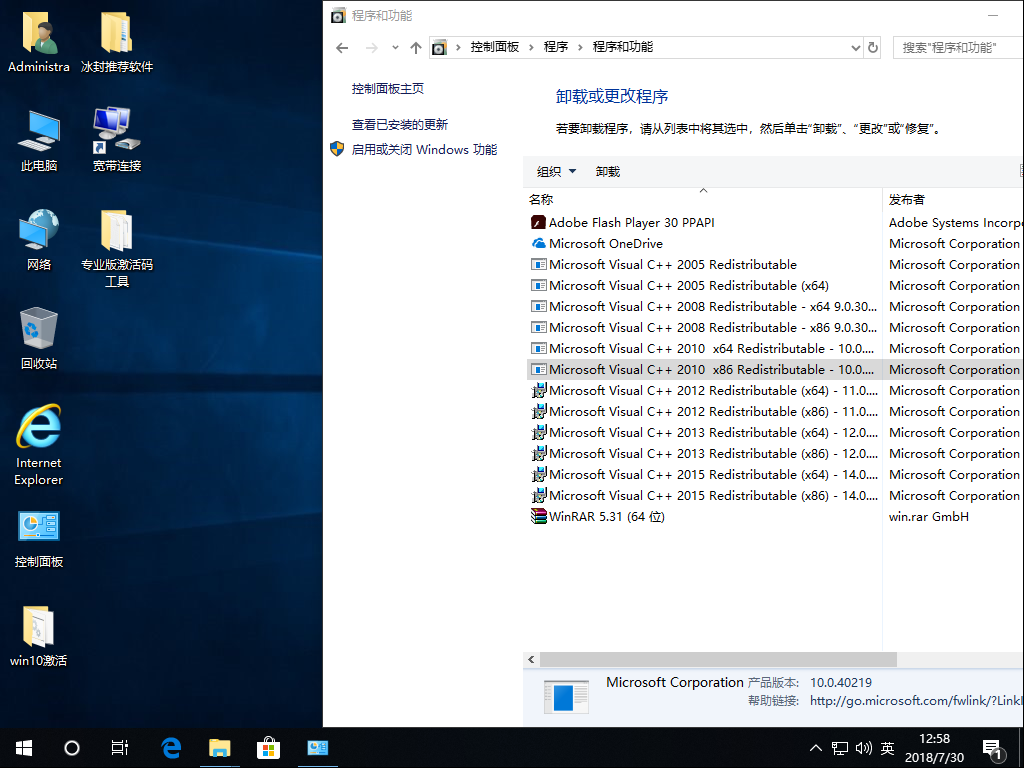Click the horizontal scrollbar thumb
Viewport: 1024px width, 768px height.
coord(718,660)
